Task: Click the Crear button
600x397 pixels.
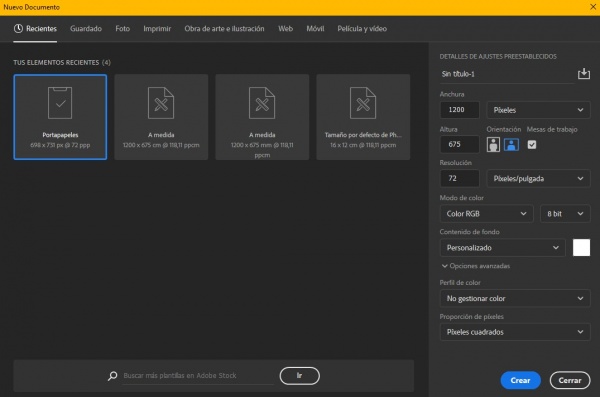Action: pyautogui.click(x=520, y=380)
